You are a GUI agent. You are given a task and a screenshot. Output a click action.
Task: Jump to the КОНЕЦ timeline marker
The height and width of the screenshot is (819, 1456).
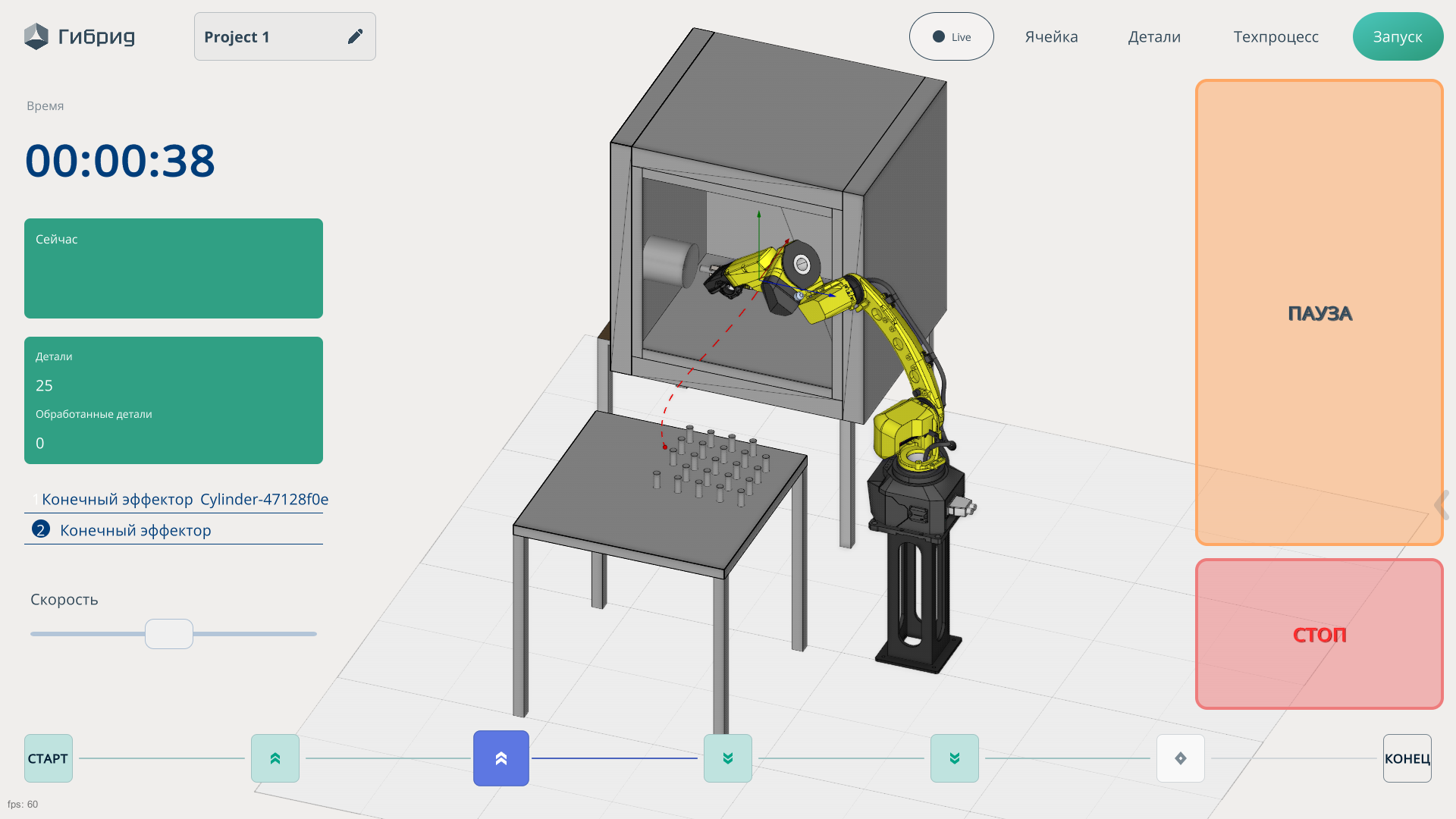(x=1407, y=758)
